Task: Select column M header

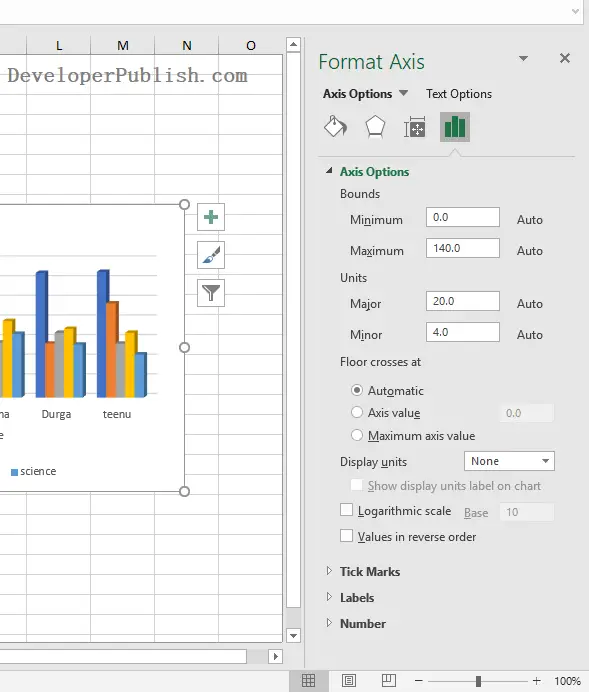Action: [123, 46]
